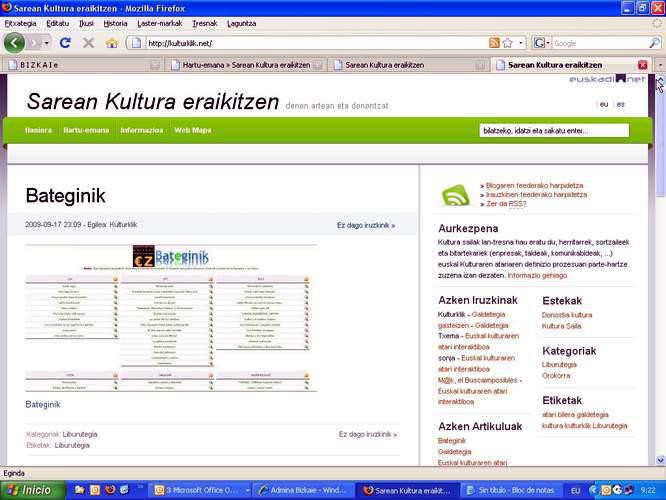Click Hartu-emana in green nav bar
666x500 pixels.
tap(86, 130)
